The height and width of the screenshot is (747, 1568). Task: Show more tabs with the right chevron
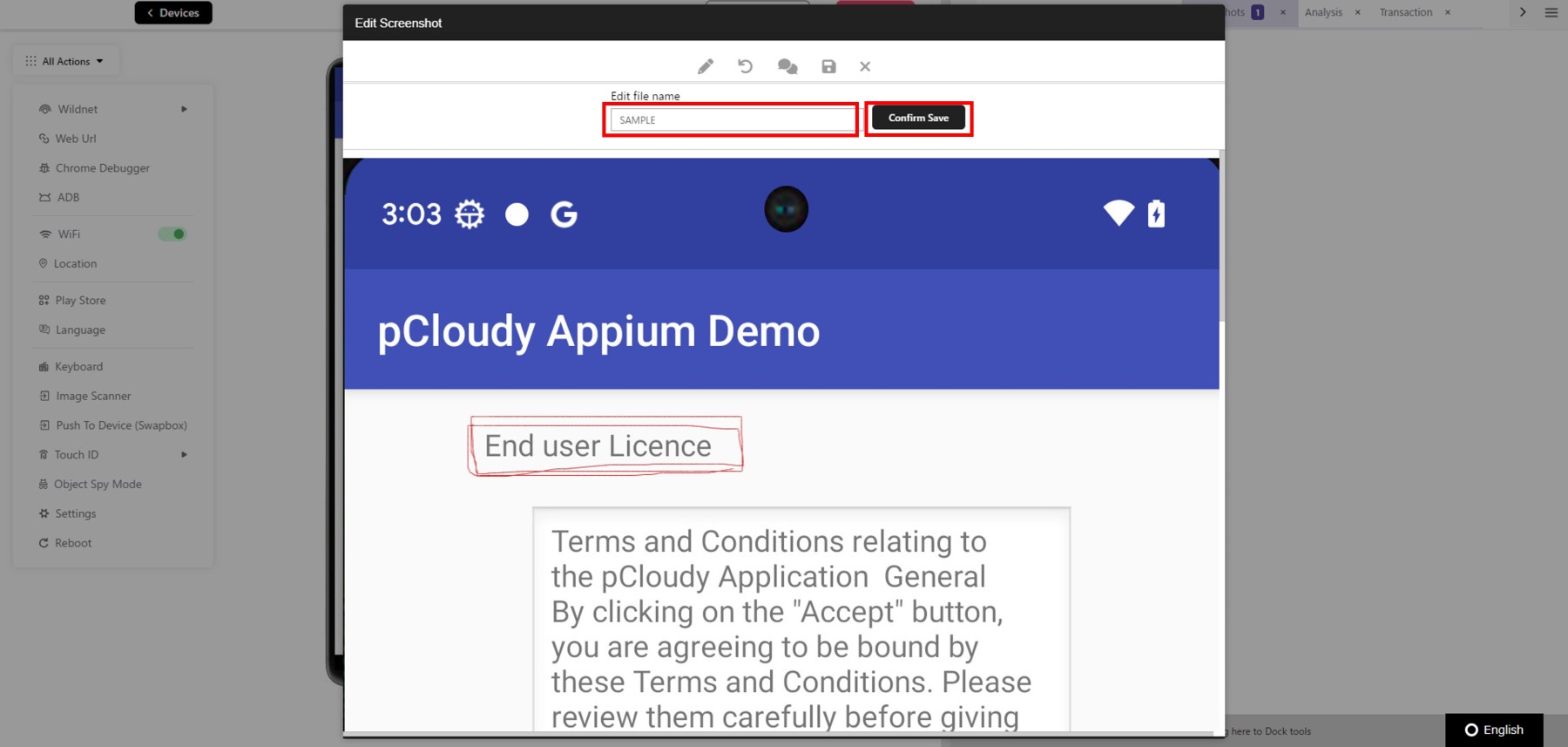click(x=1523, y=12)
